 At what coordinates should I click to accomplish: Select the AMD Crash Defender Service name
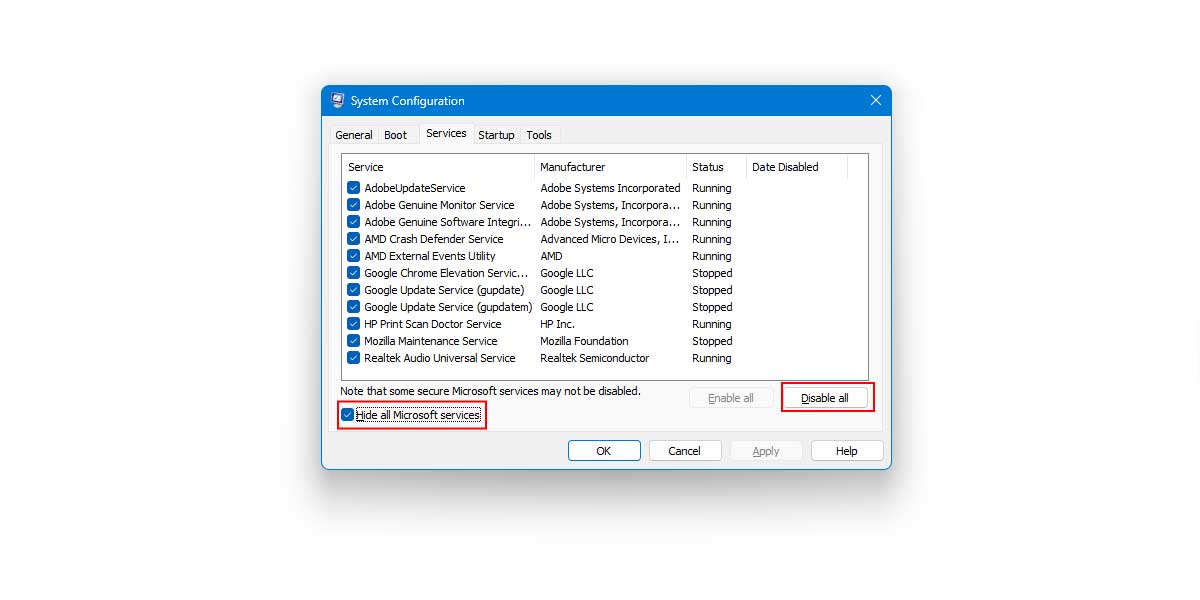point(434,239)
